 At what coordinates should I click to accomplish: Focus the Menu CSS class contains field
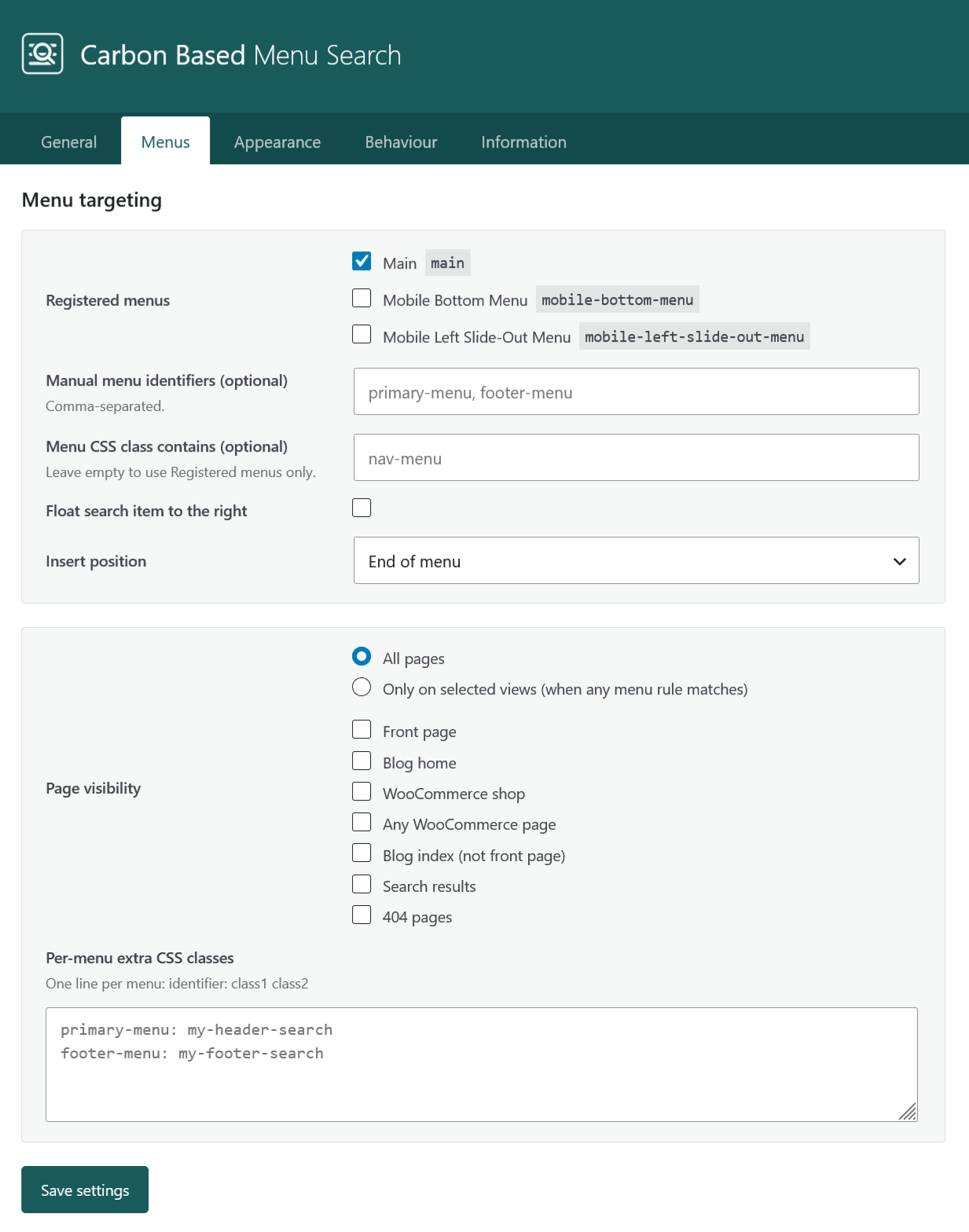[637, 457]
